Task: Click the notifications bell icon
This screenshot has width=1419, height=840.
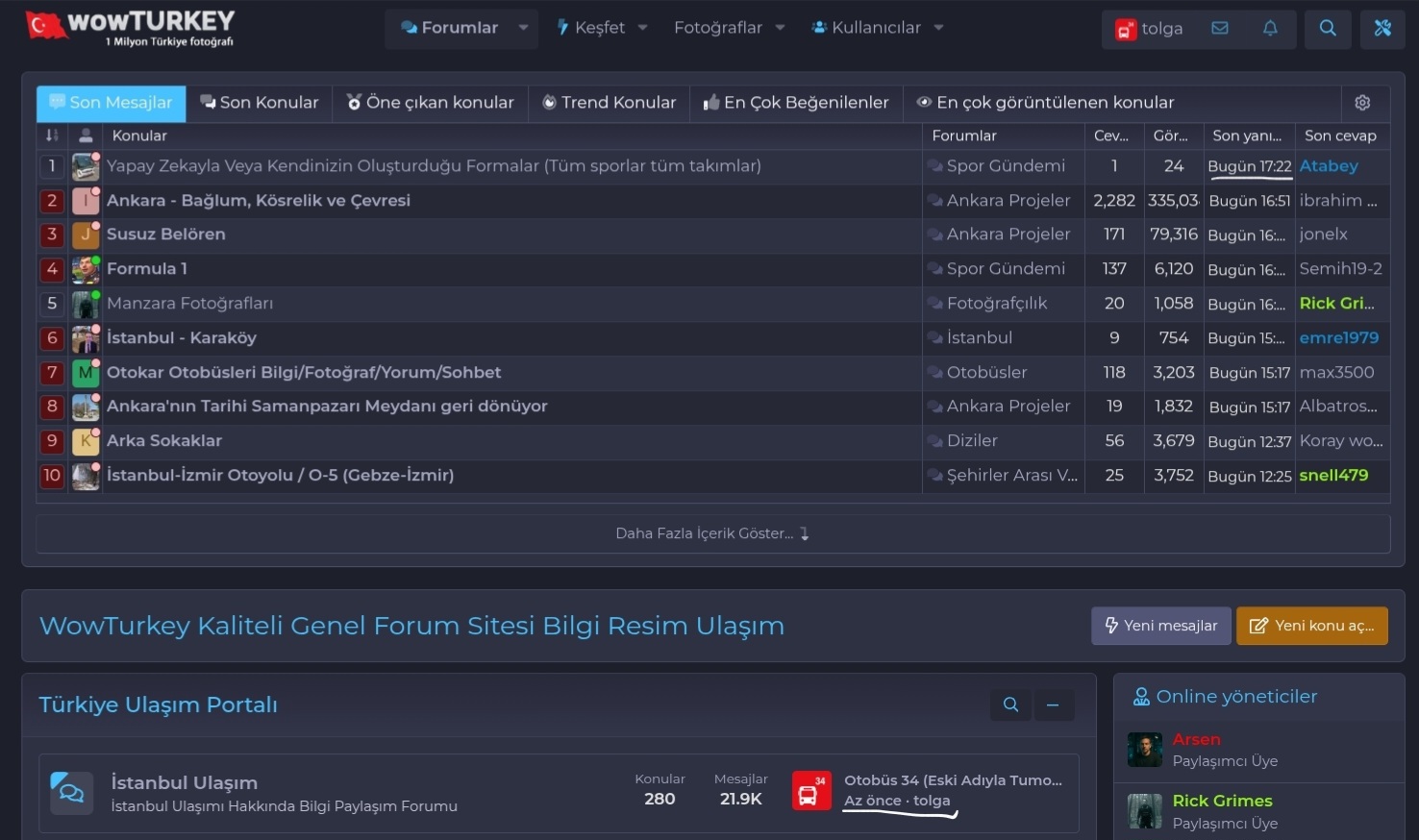Action: click(1270, 29)
